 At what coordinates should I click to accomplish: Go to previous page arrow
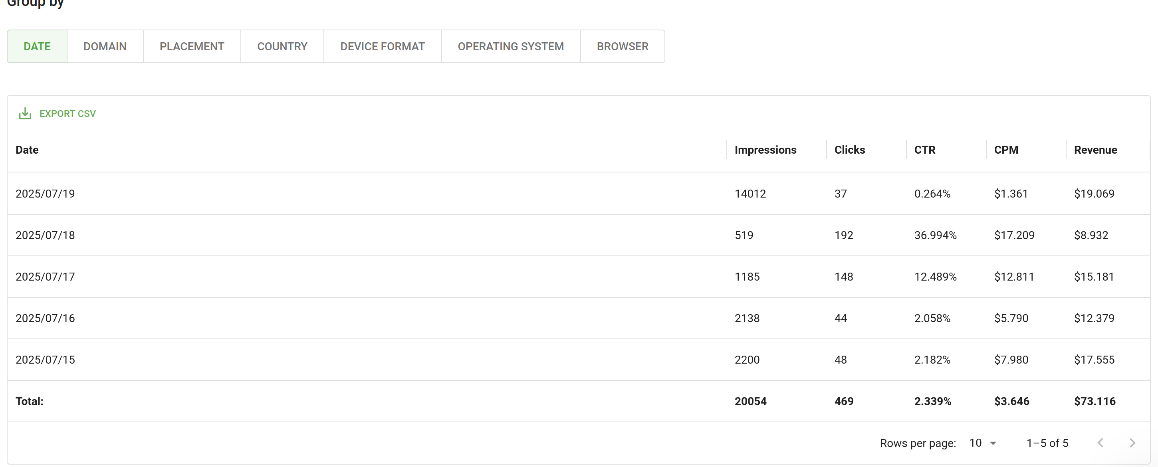tap(1100, 443)
